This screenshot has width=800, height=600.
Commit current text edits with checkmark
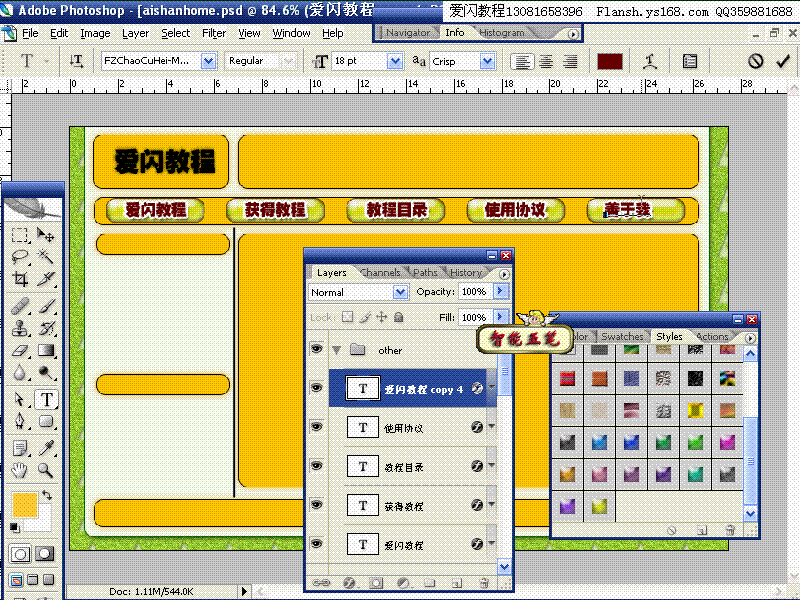coord(783,62)
